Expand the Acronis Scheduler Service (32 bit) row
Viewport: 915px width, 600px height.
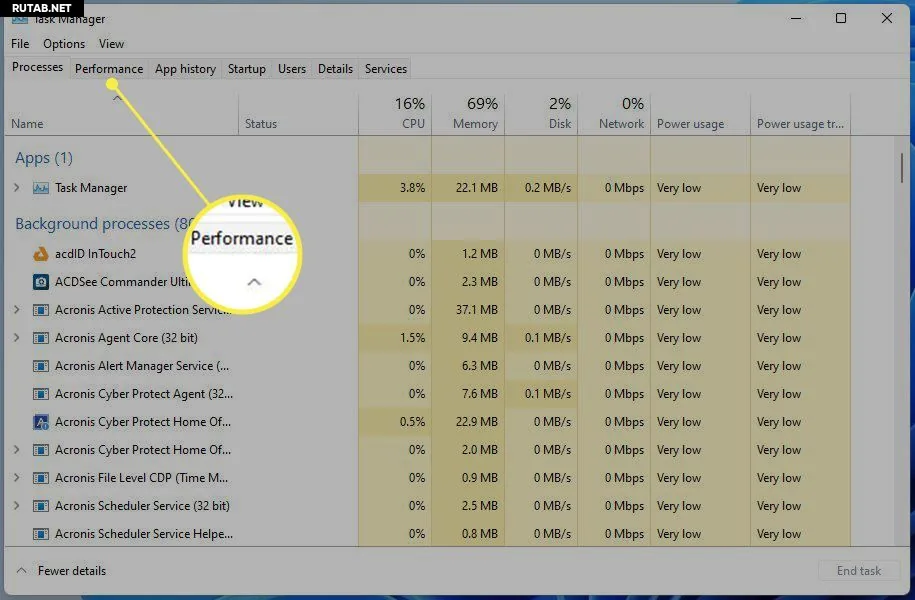point(16,506)
